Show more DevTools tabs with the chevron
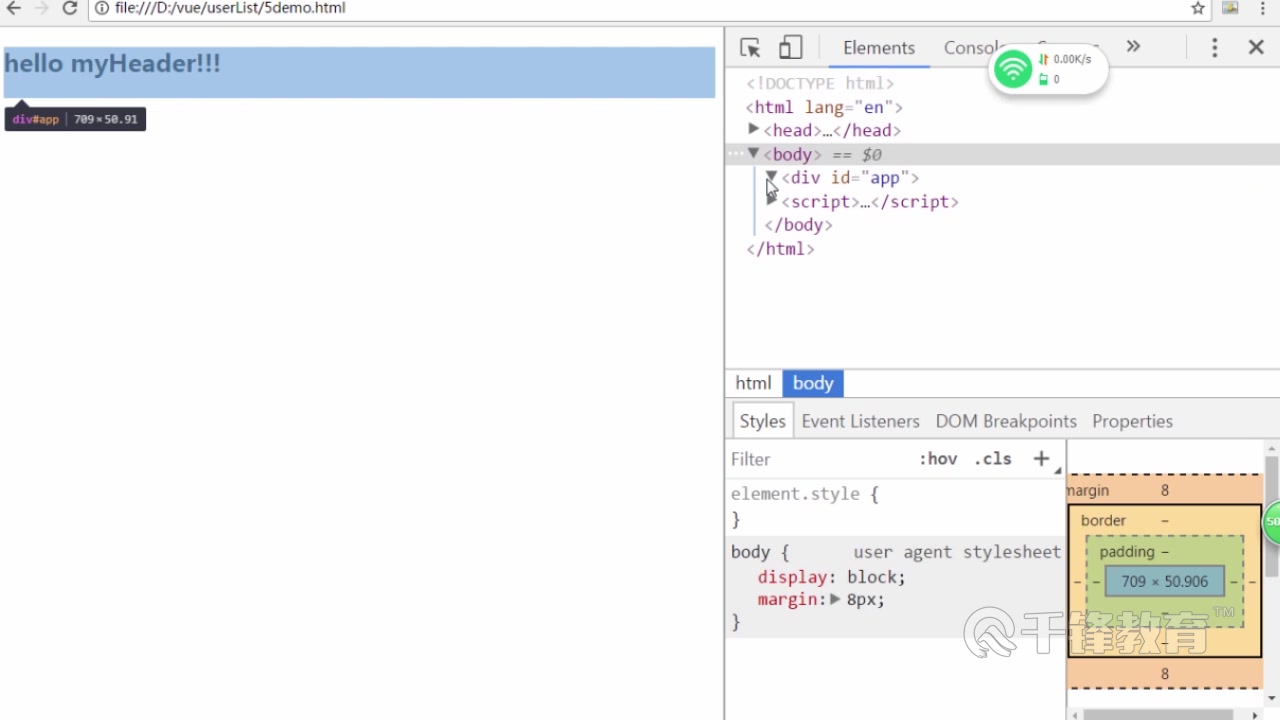 click(1133, 46)
